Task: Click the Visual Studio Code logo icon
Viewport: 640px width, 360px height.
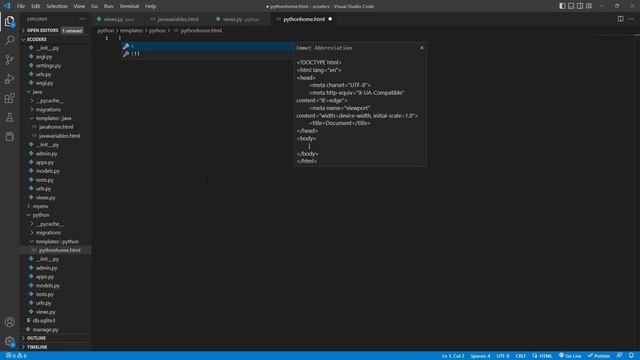Action: [x=7, y=6]
